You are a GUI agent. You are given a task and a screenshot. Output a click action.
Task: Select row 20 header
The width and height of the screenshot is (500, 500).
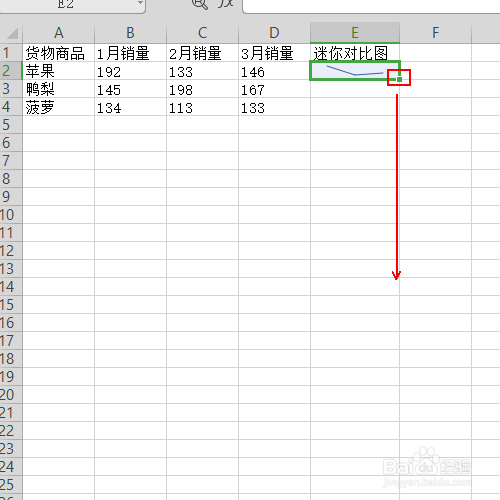[11, 395]
